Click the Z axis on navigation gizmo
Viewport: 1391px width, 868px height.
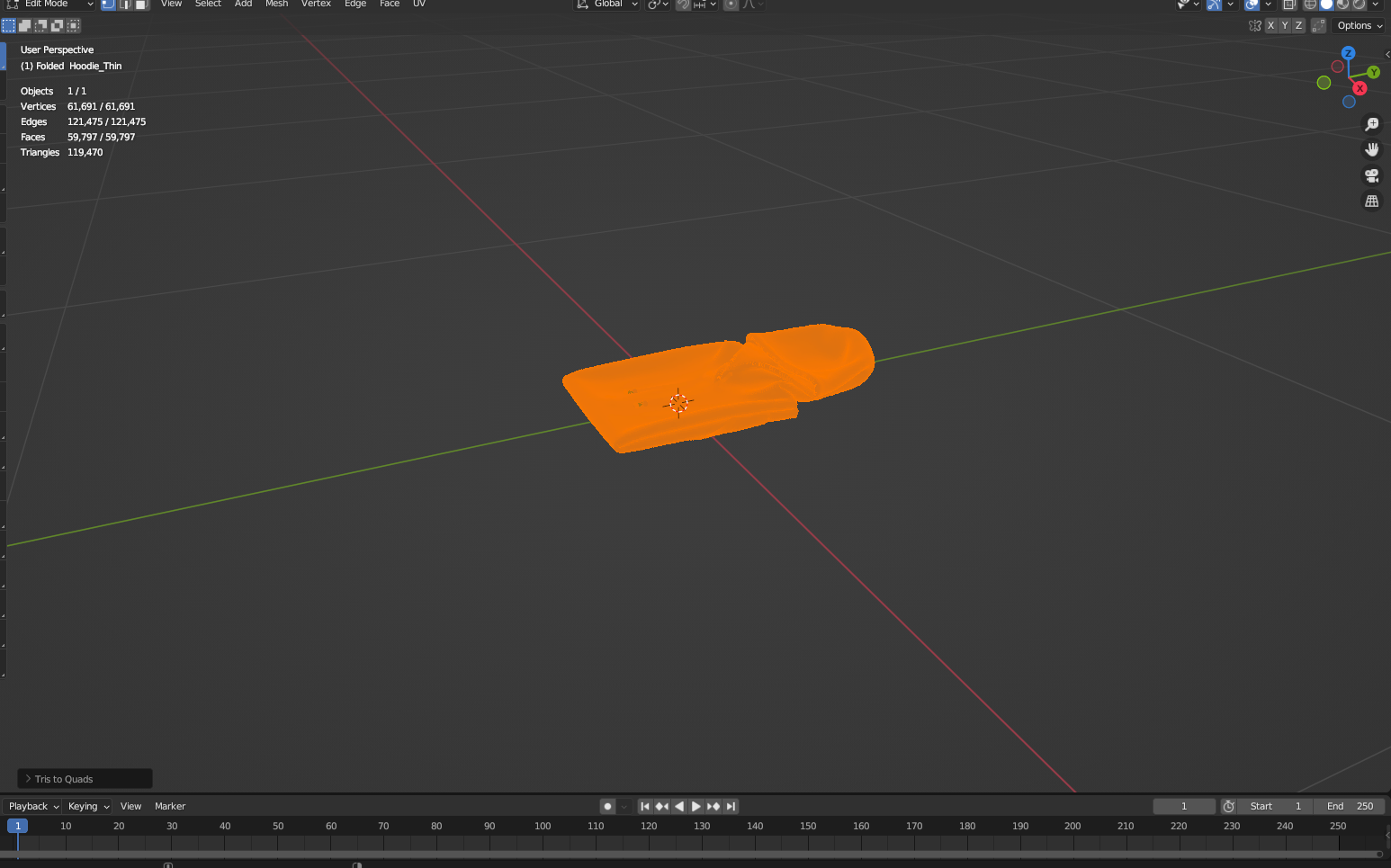click(1348, 53)
